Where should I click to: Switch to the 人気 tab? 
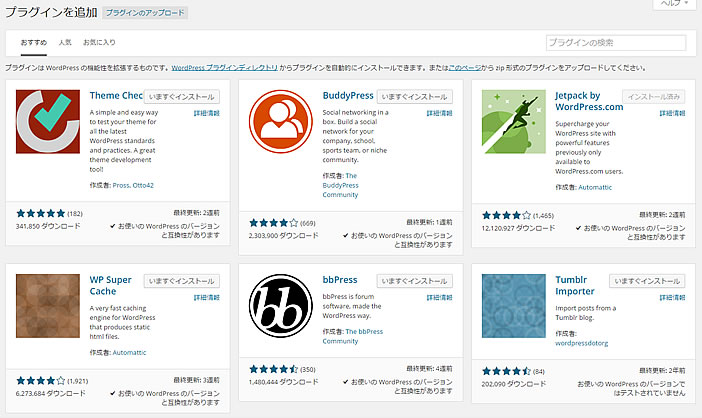pos(65,43)
